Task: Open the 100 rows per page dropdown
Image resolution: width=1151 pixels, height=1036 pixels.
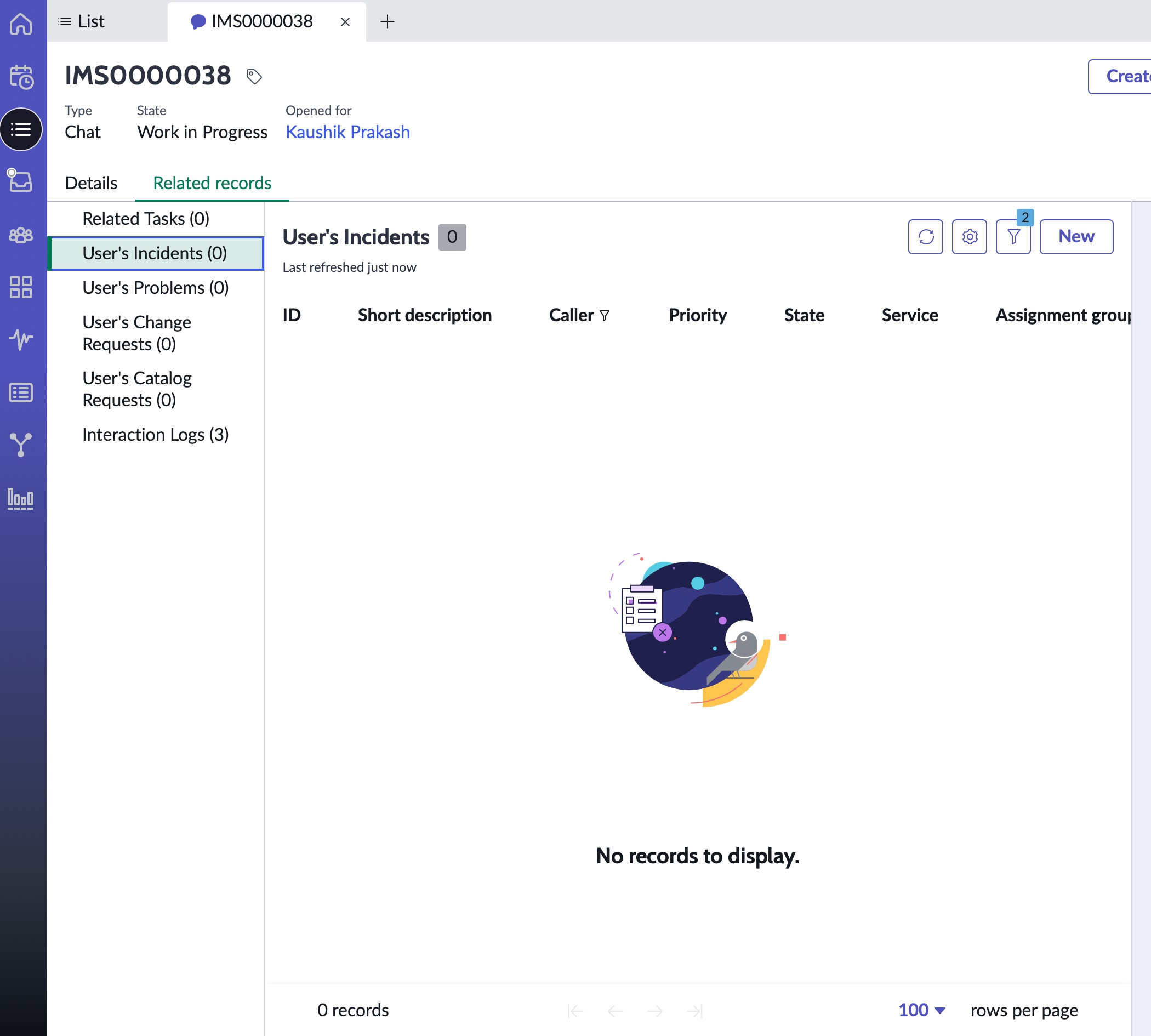Action: point(921,1010)
